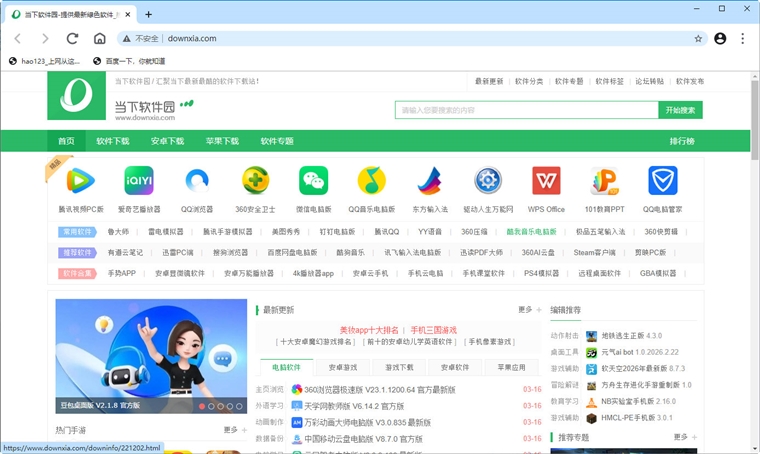760x454 pixels.
Task: Open the 安卓下载 nav item
Action: [x=168, y=141]
